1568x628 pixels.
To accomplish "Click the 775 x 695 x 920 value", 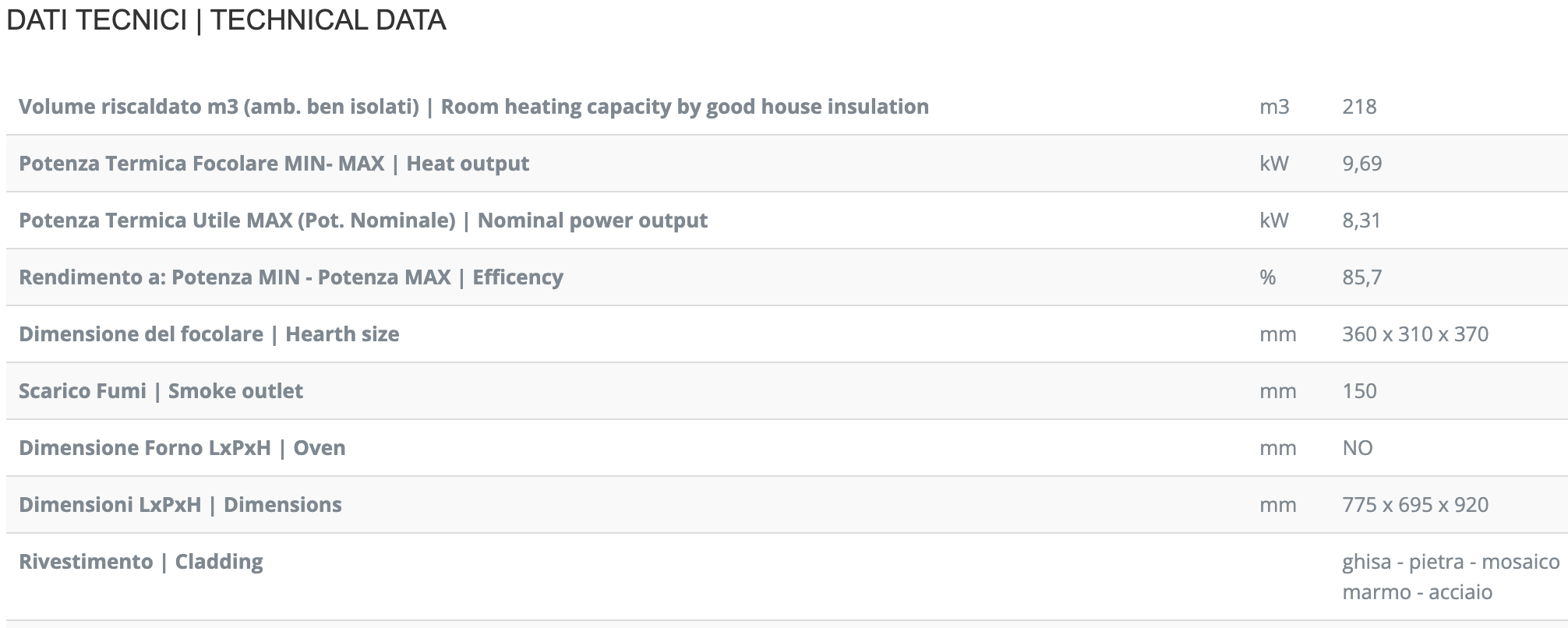I will (1415, 505).
